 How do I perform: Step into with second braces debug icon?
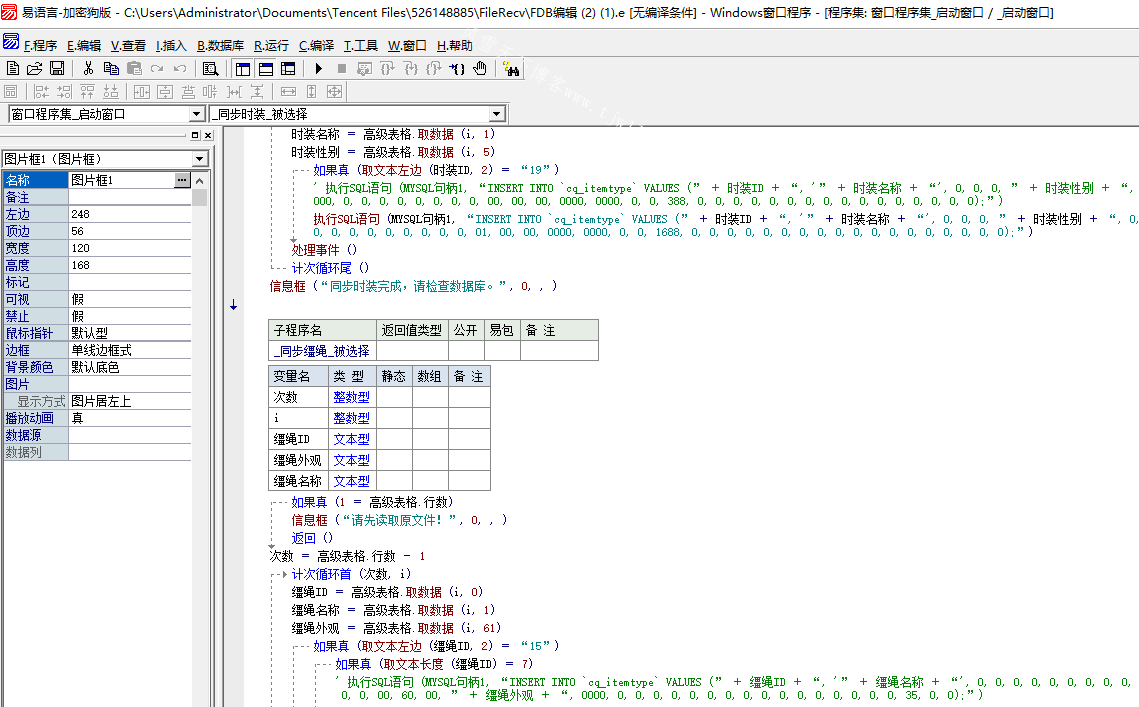point(411,68)
